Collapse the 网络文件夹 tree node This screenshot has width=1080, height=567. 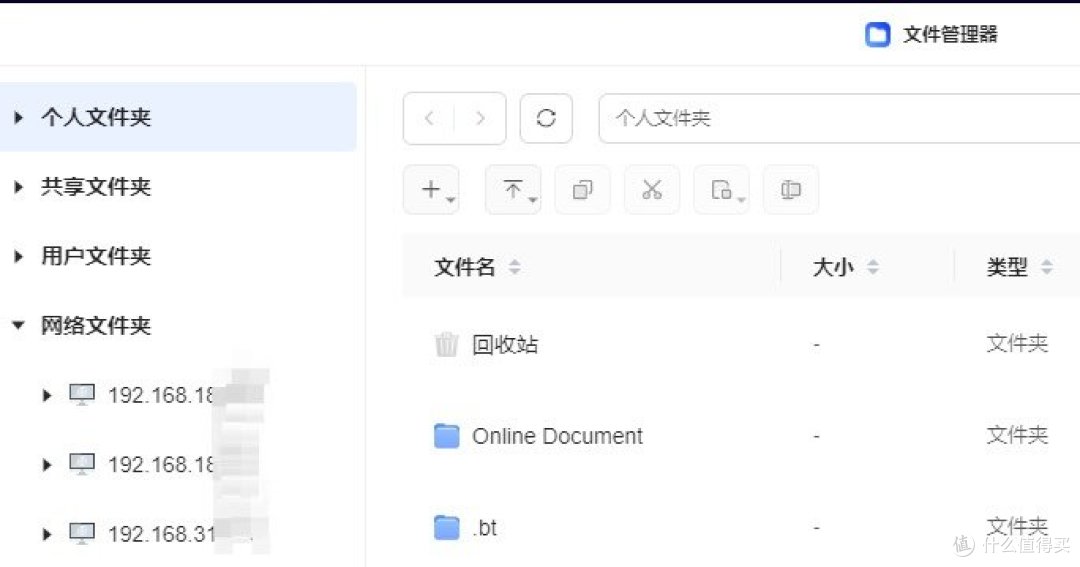tap(19, 325)
